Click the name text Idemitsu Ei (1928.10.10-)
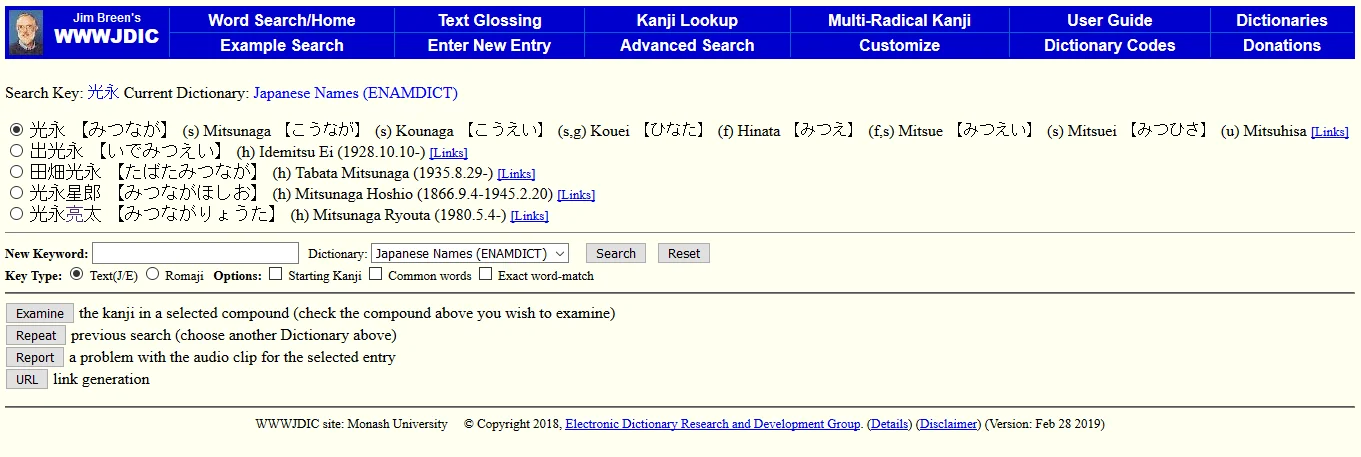The width and height of the screenshot is (1361, 457). [x=342, y=152]
